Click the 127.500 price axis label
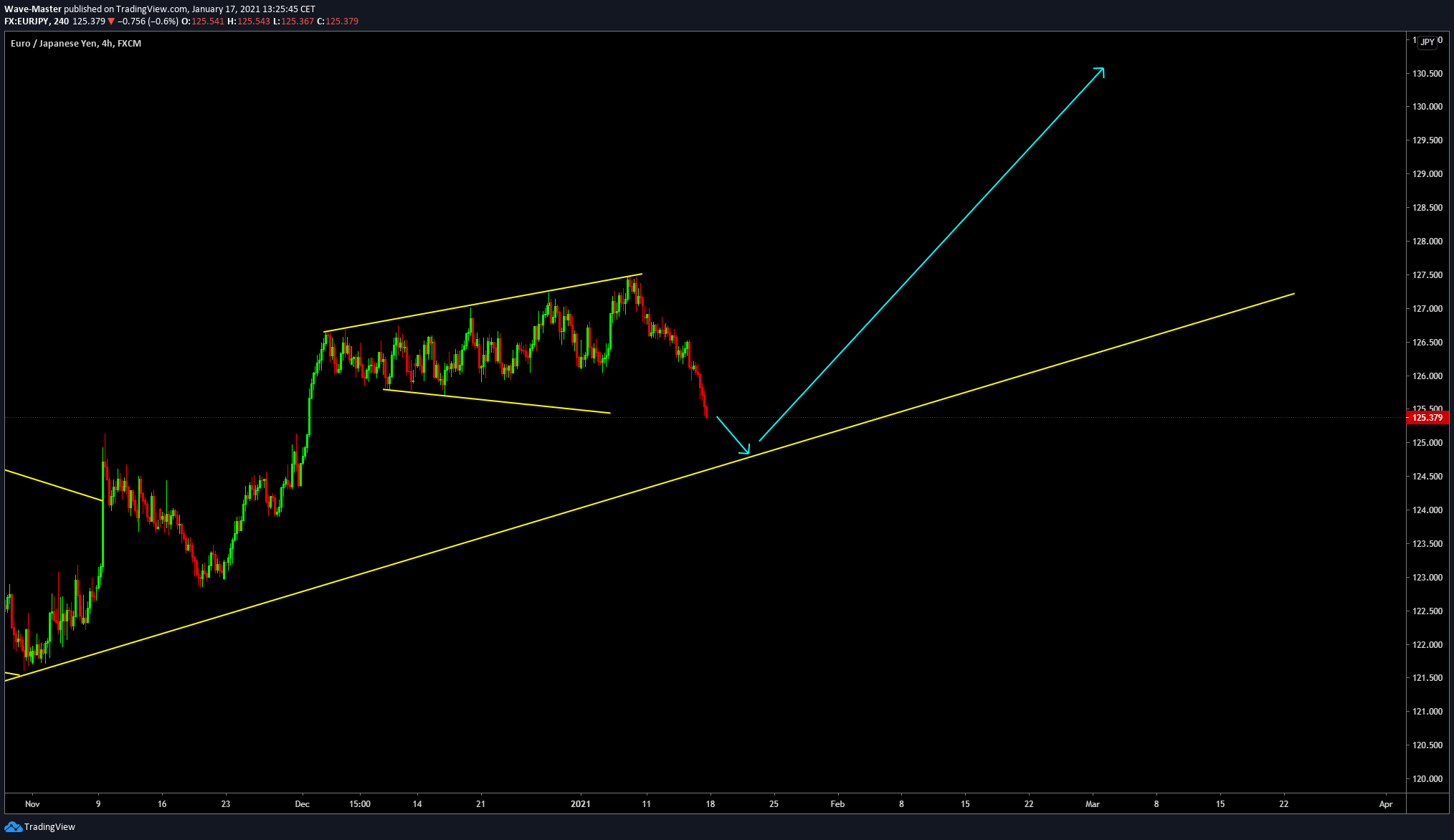The image size is (1454, 840). (1427, 275)
